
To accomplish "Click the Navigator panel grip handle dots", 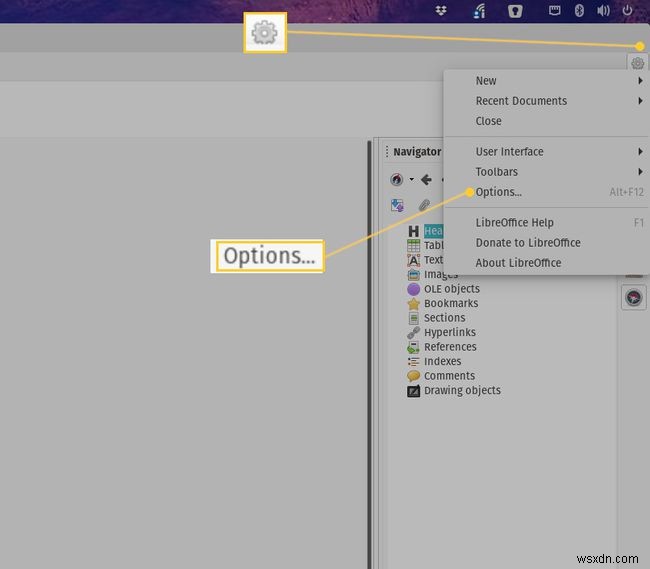I will point(387,152).
